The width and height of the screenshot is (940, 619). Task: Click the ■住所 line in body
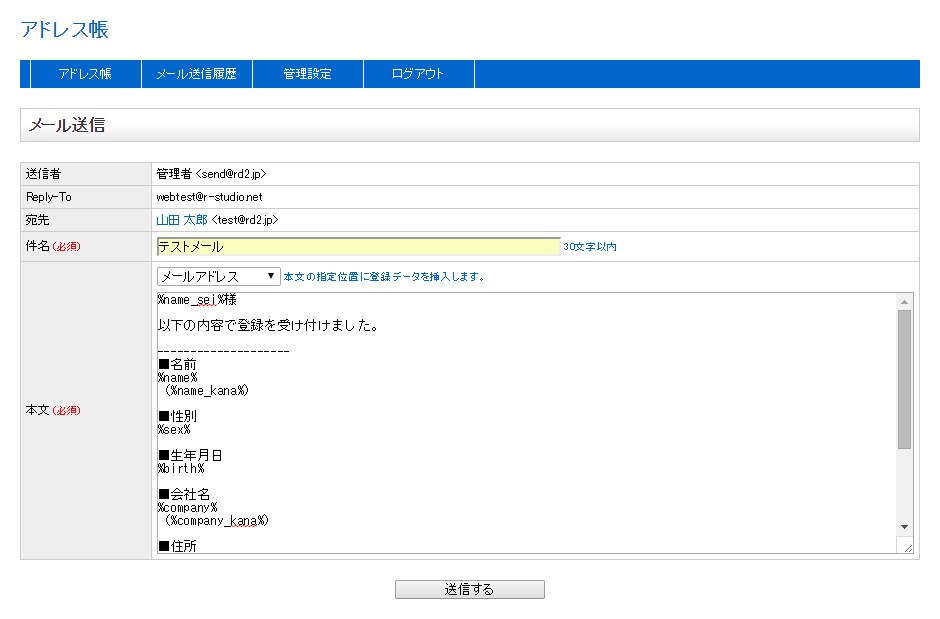(x=177, y=546)
